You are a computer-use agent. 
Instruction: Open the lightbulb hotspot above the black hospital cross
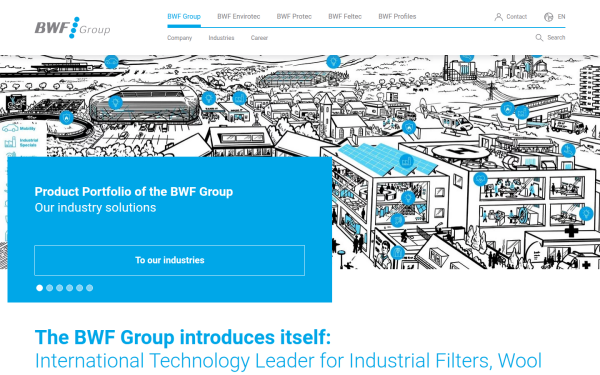(586, 214)
